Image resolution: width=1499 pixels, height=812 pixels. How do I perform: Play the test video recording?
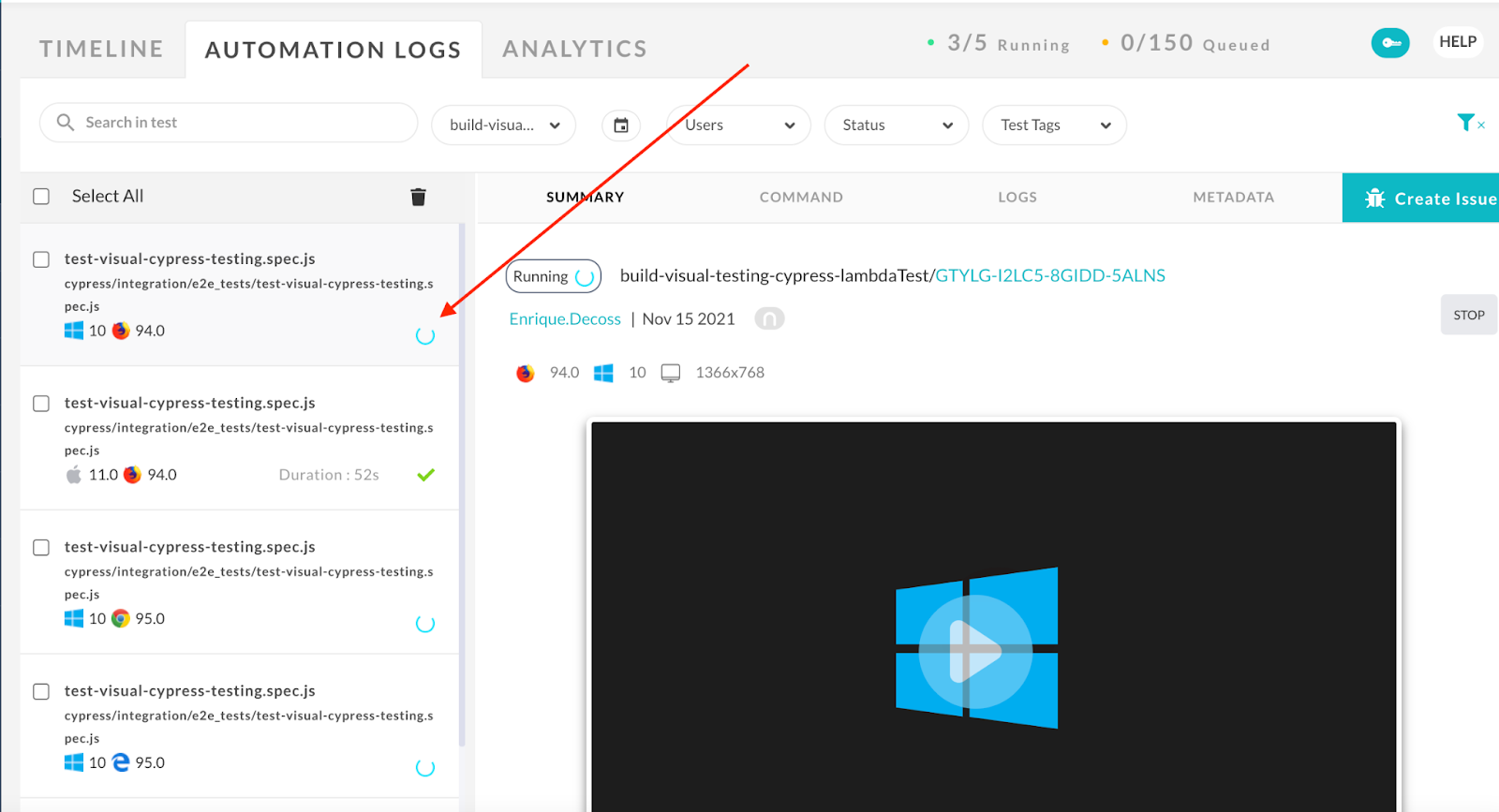pyautogui.click(x=974, y=650)
